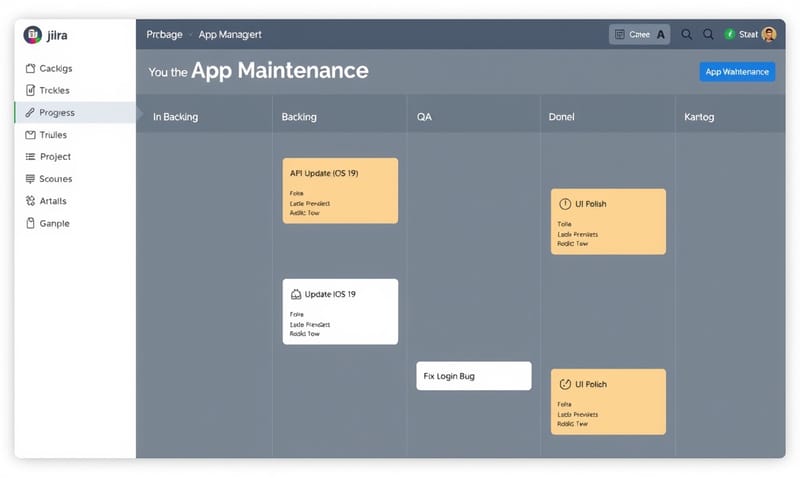800x480 pixels.
Task: Click the Project list icon
Action: [31, 157]
